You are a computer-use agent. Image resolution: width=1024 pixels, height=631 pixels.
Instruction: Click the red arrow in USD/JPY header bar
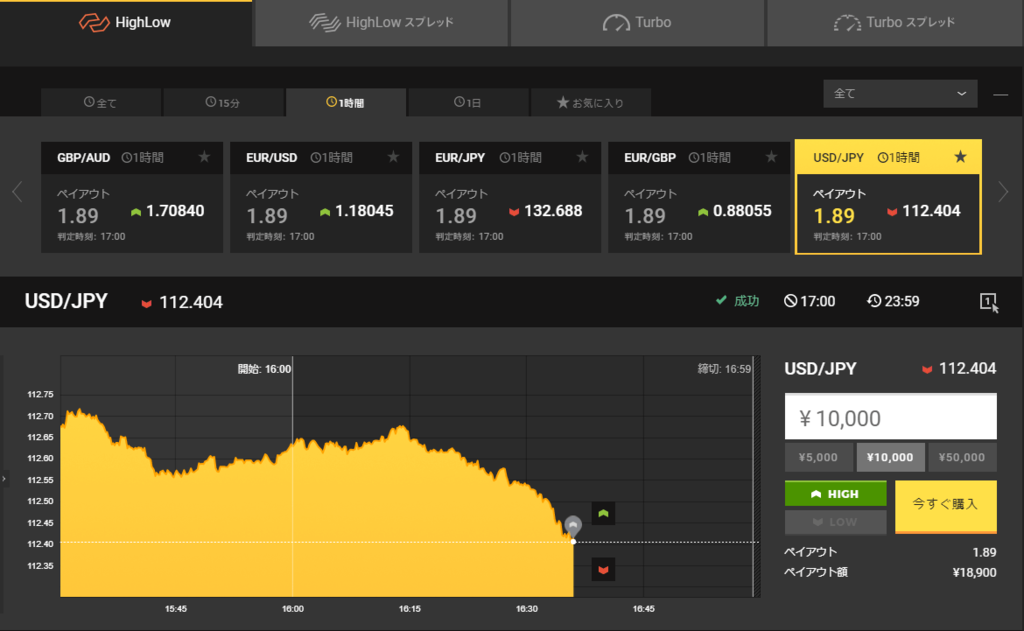point(146,303)
